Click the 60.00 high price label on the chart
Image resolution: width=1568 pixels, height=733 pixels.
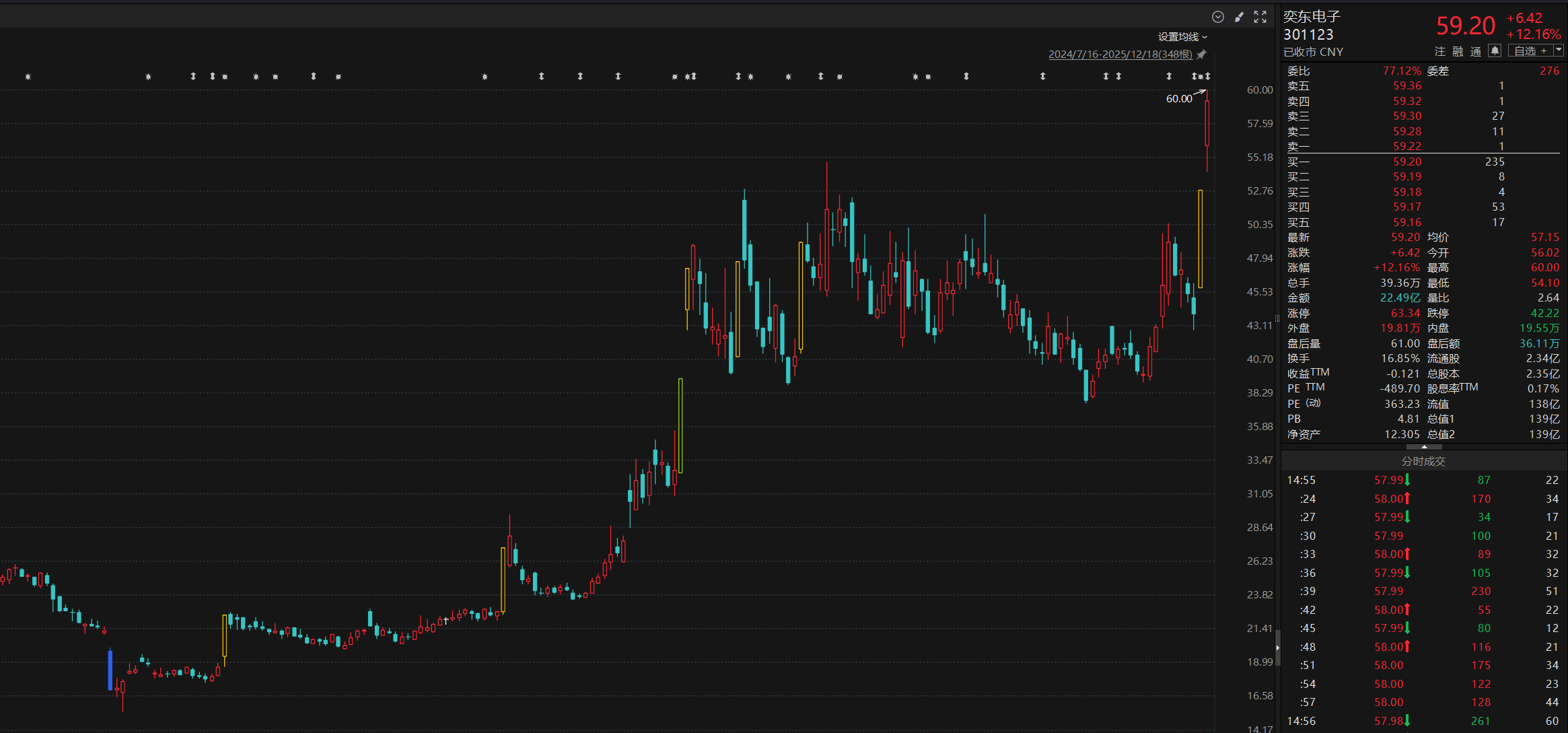point(1178,99)
